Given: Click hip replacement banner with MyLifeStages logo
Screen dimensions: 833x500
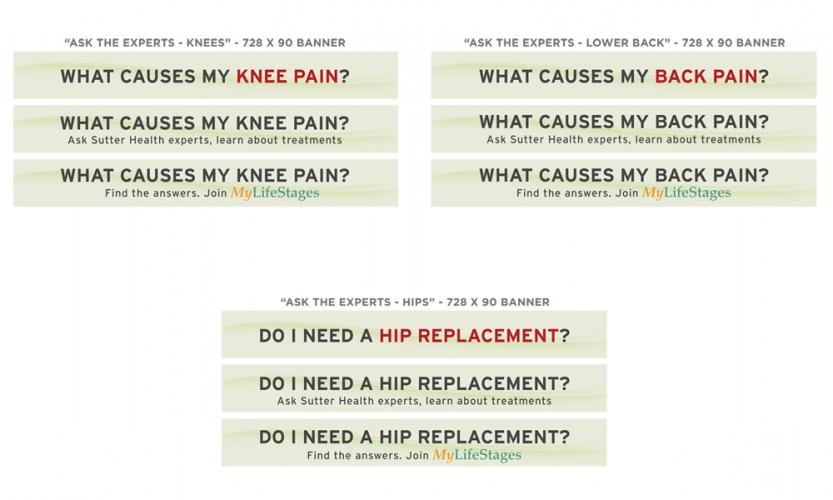Looking at the screenshot, I should click(414, 442).
